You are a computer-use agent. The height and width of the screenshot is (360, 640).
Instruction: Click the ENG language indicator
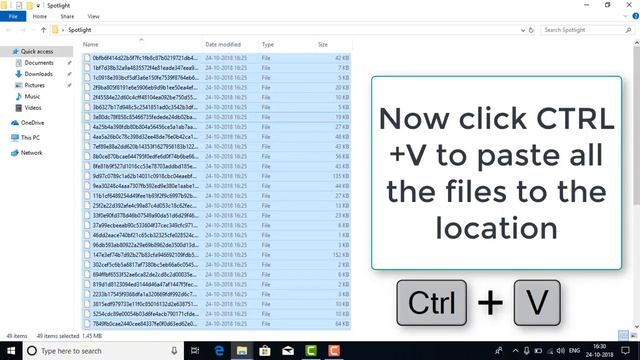tap(574, 351)
